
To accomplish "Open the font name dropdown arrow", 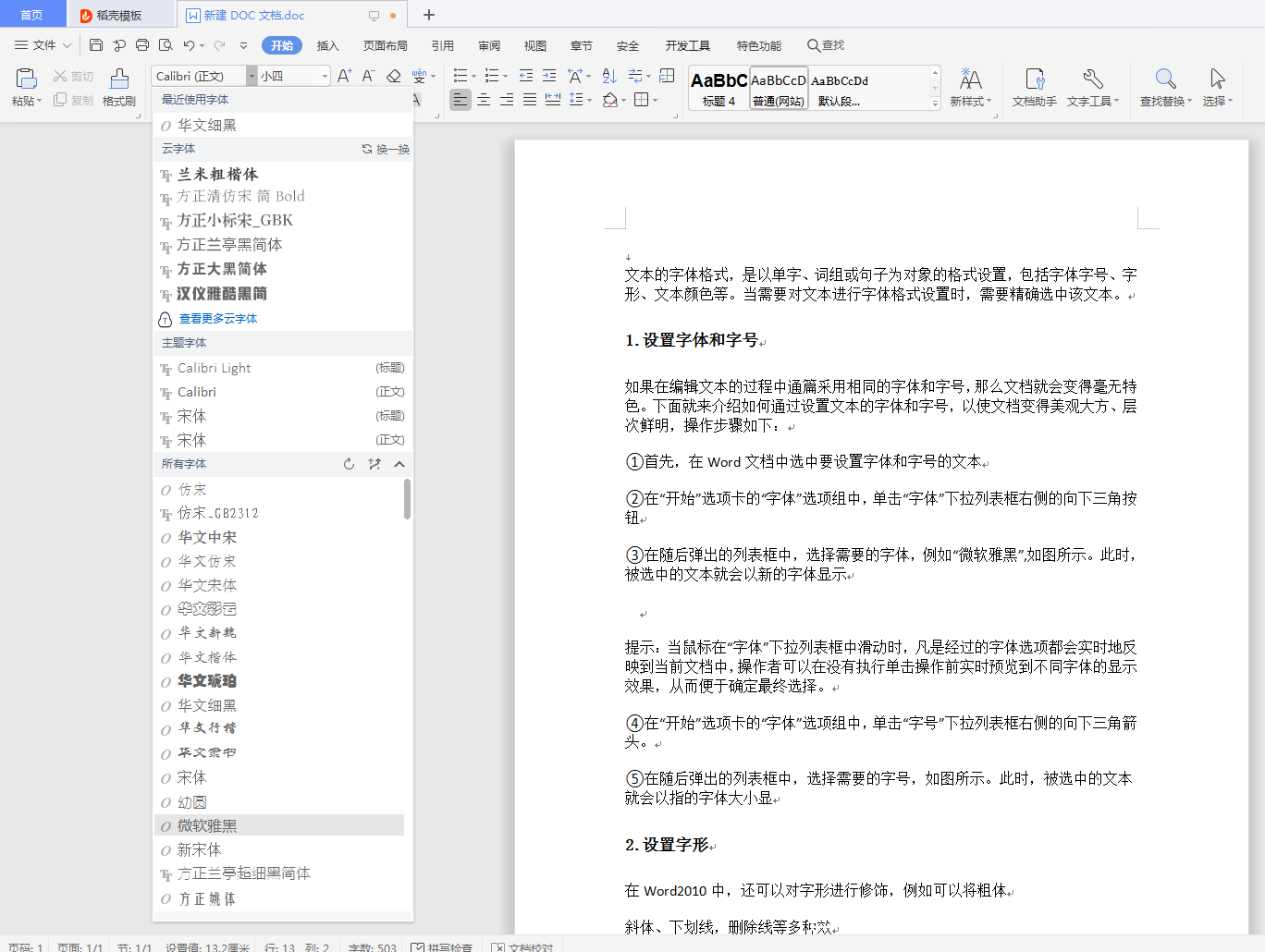I will click(x=252, y=76).
